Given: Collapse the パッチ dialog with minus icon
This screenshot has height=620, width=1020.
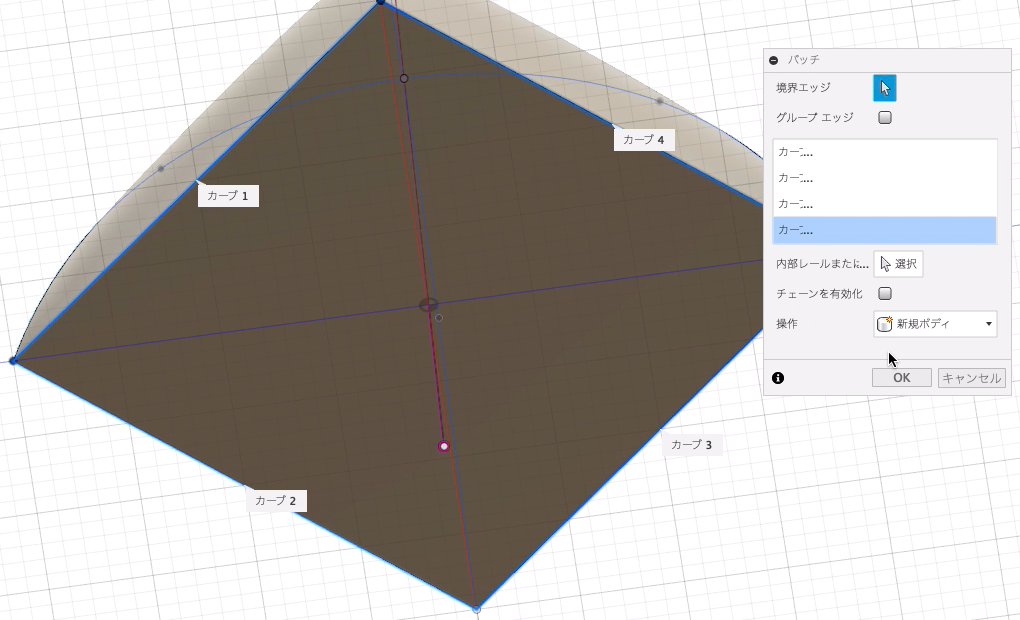Looking at the screenshot, I should coord(773,60).
